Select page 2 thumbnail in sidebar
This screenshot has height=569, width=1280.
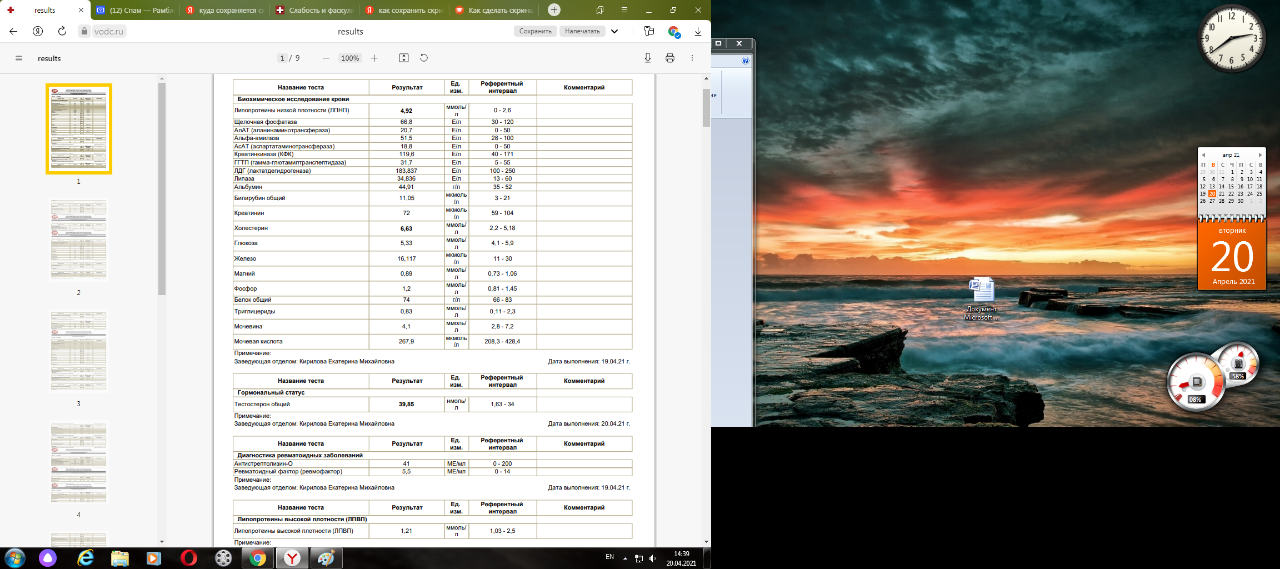coord(78,241)
